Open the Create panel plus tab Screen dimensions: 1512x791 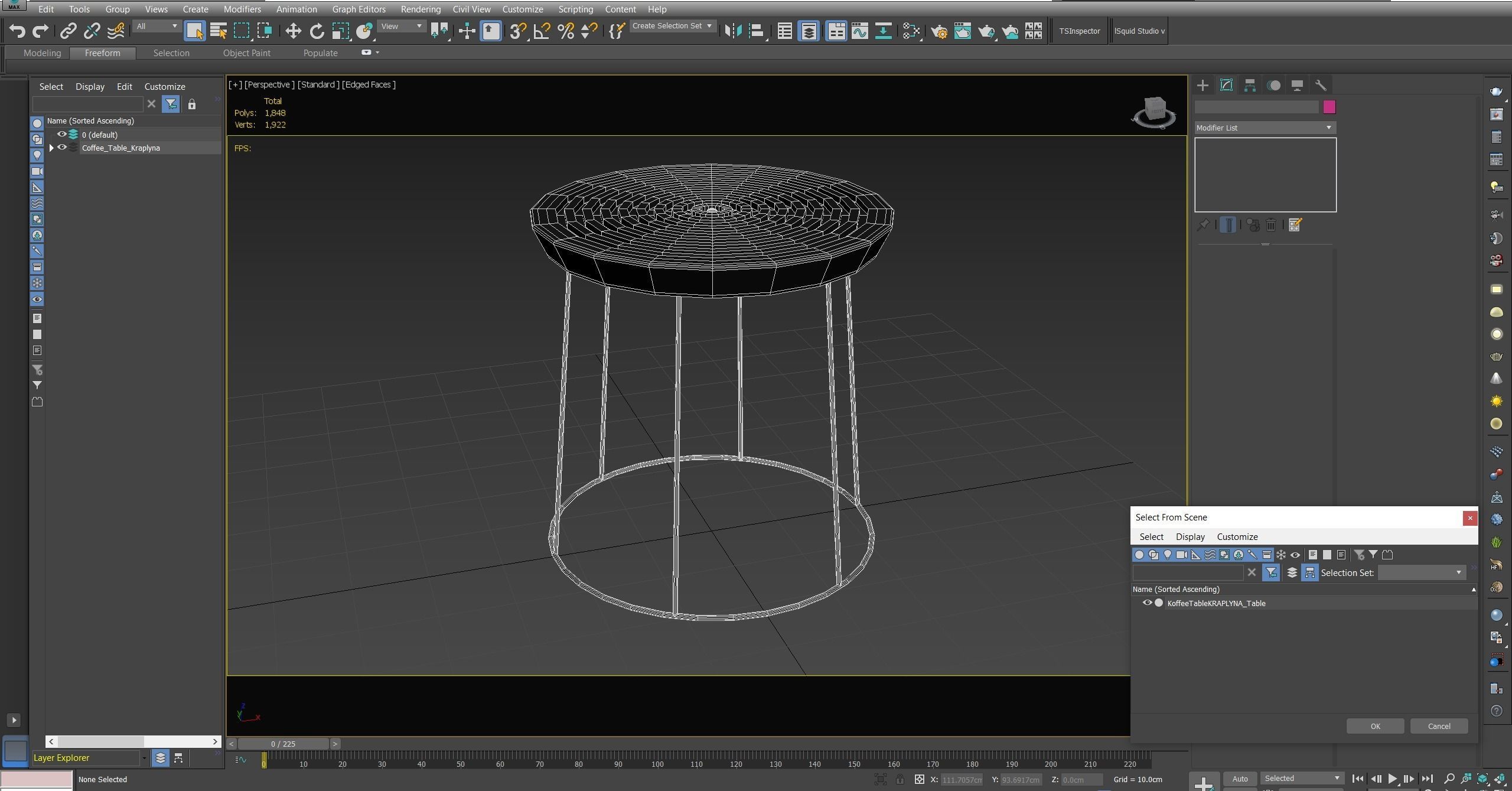(1203, 85)
